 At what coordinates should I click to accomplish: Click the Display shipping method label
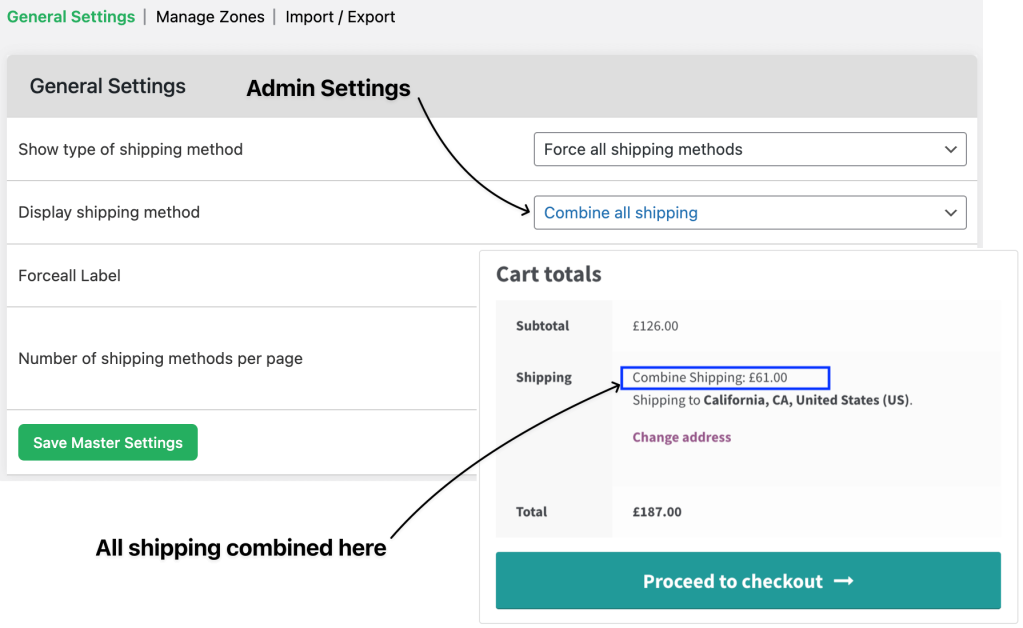(109, 213)
